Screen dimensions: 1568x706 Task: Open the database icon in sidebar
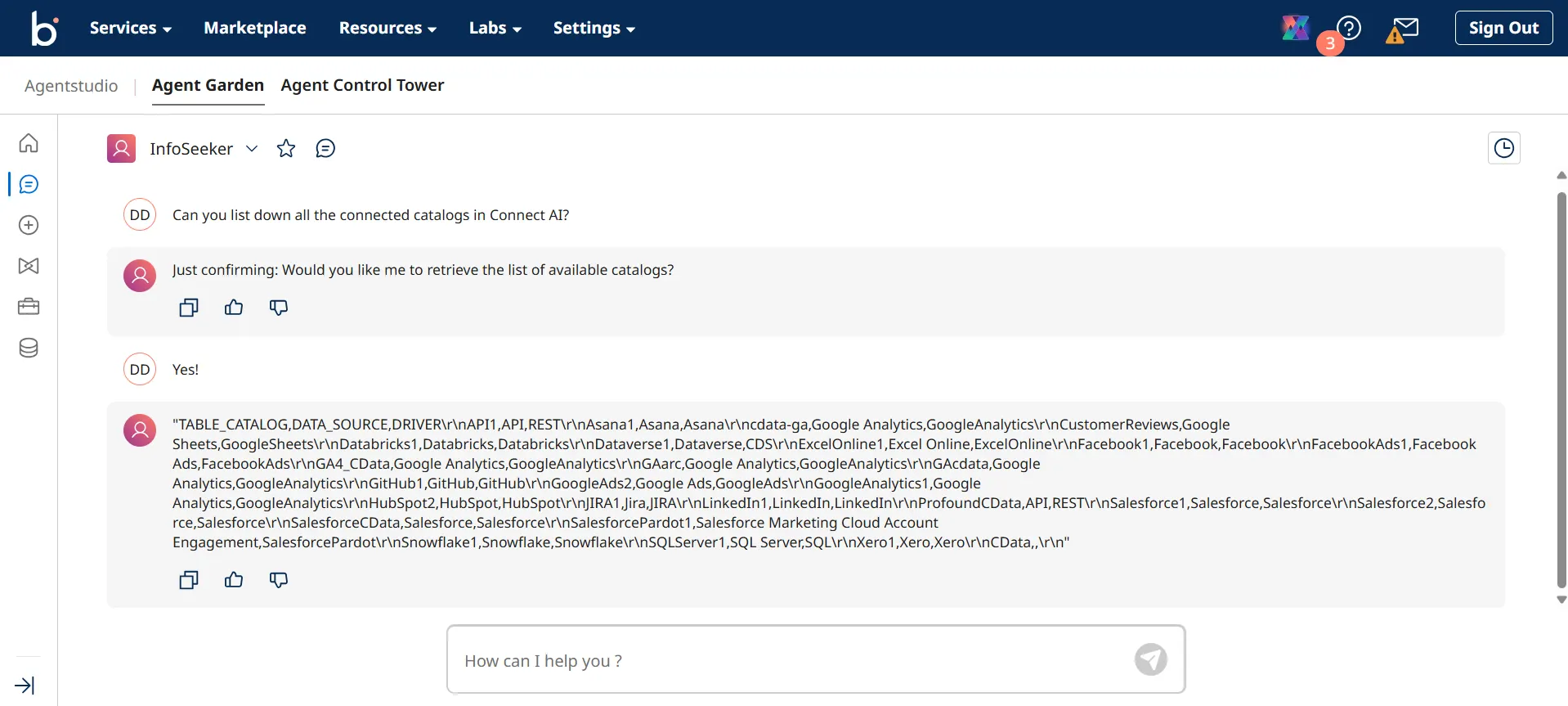tap(29, 348)
